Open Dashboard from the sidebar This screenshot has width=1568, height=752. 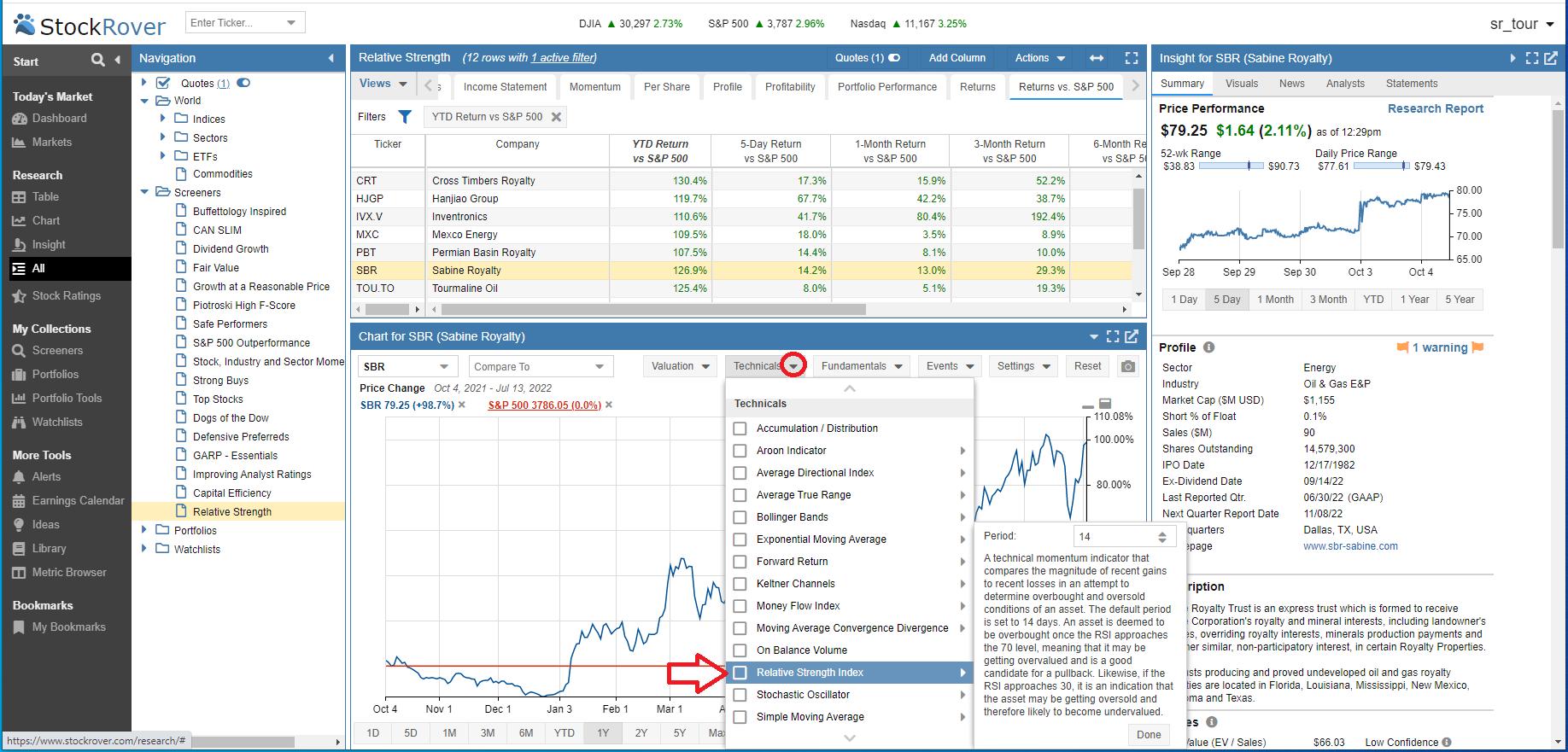click(50, 119)
